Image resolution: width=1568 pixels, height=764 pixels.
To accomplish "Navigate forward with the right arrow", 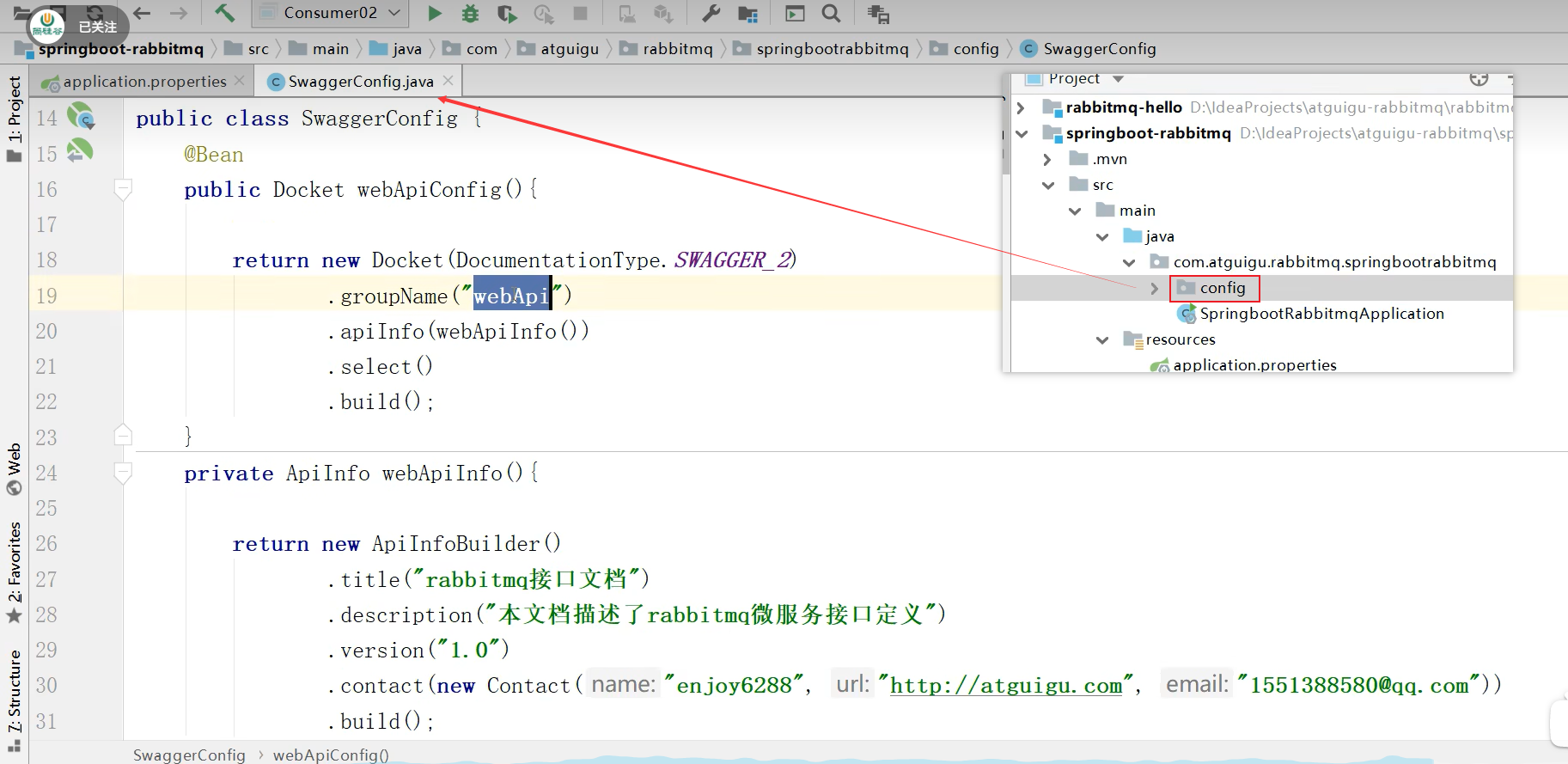I will coord(178,13).
